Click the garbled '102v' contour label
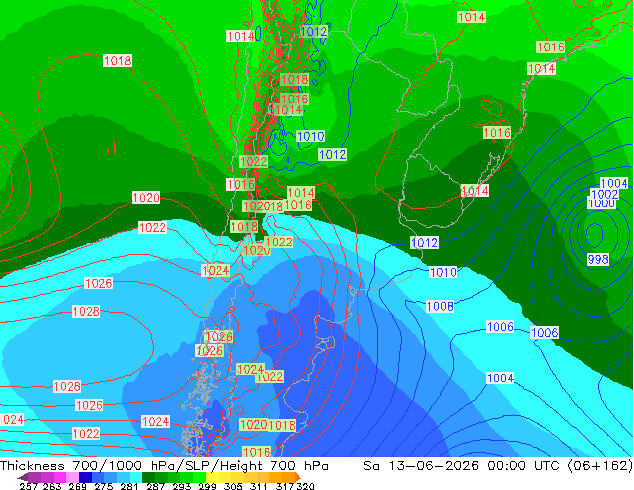The height and width of the screenshot is (490, 634). (256, 251)
